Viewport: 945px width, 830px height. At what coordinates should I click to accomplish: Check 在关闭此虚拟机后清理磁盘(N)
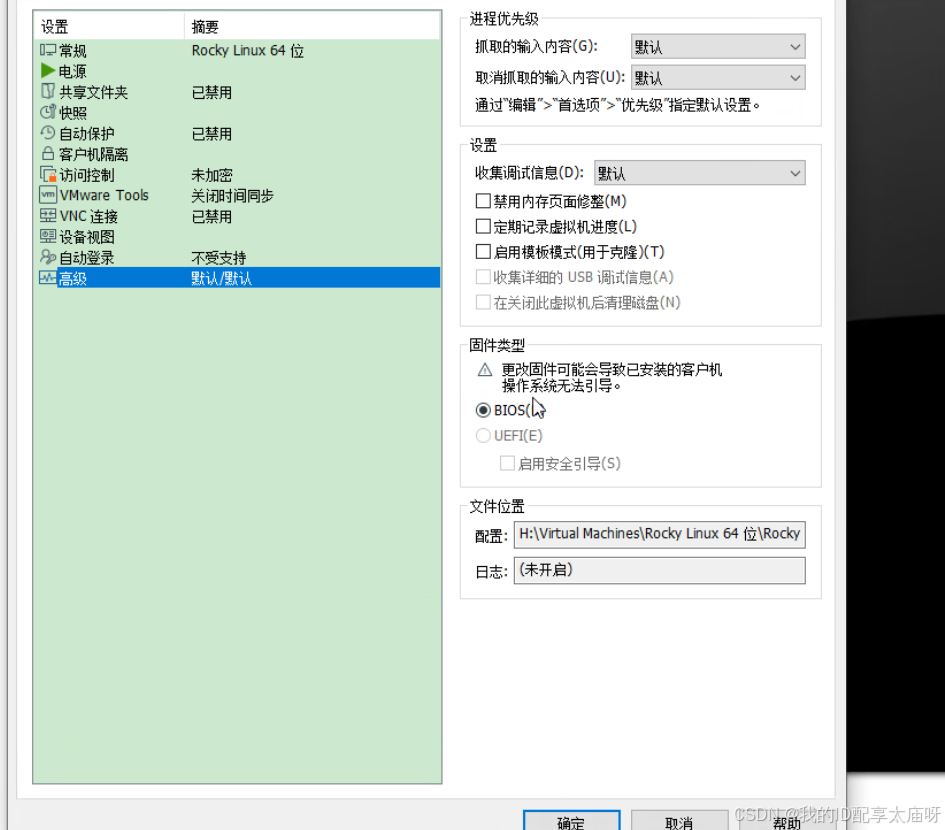(483, 302)
